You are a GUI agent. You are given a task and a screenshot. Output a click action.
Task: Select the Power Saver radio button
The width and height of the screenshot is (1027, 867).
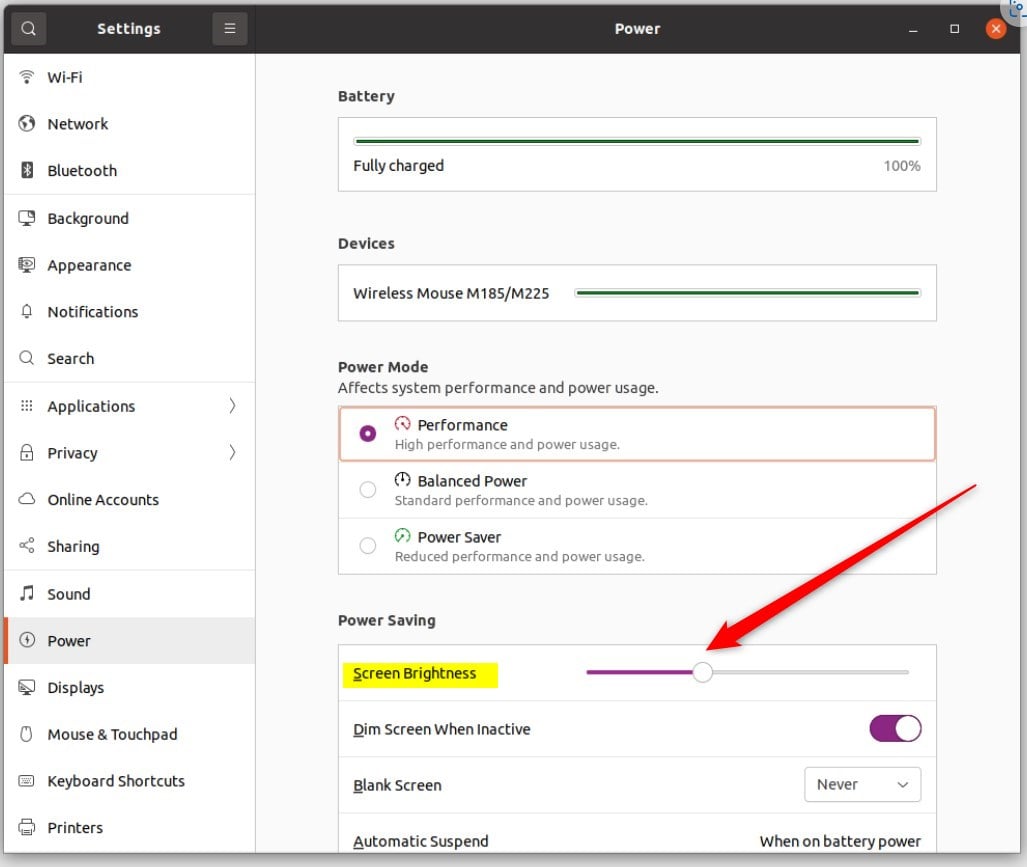[368, 546]
